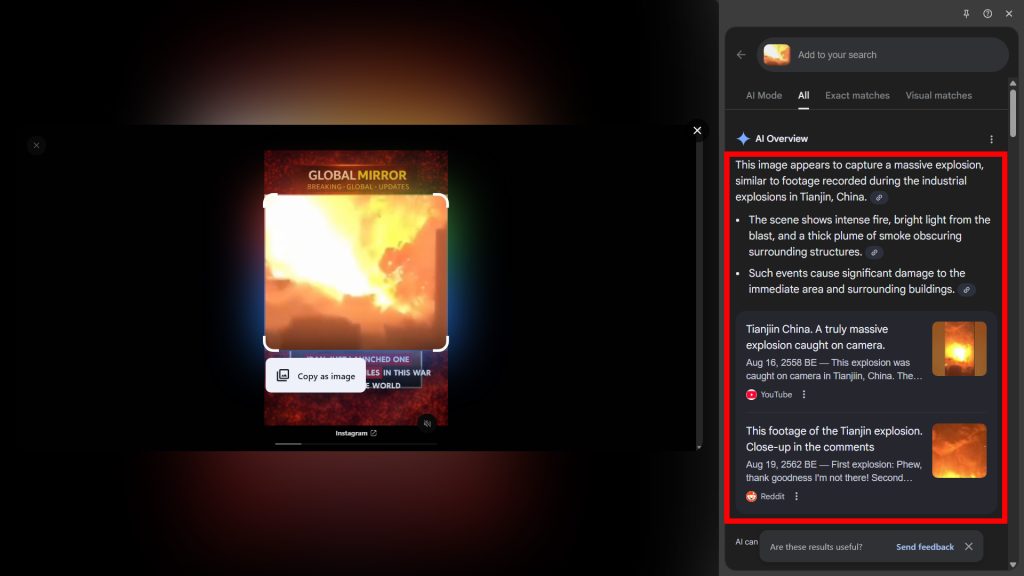Viewport: 1024px width, 576px height.
Task: Click the YouTube source icon
Action: [x=751, y=394]
